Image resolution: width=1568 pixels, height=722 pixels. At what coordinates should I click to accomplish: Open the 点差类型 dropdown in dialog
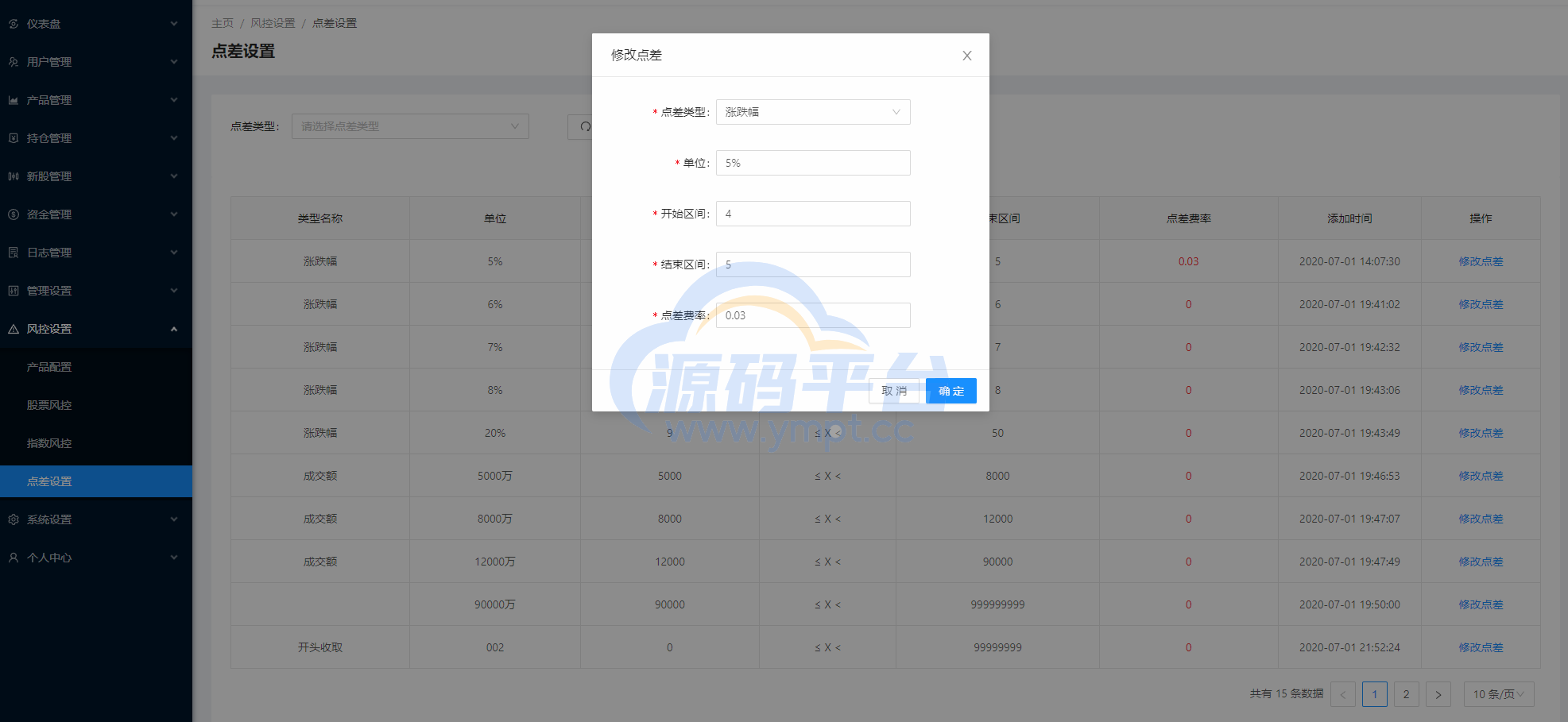[813, 112]
